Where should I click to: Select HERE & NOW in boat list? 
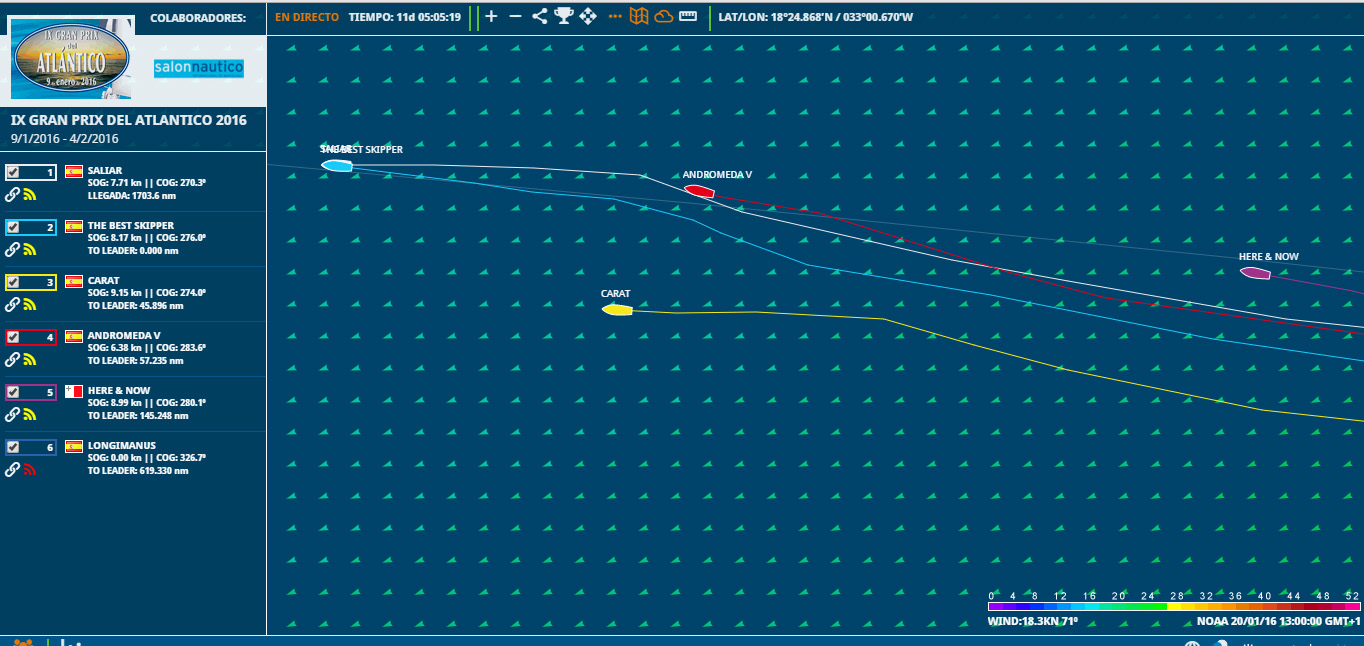coord(119,391)
